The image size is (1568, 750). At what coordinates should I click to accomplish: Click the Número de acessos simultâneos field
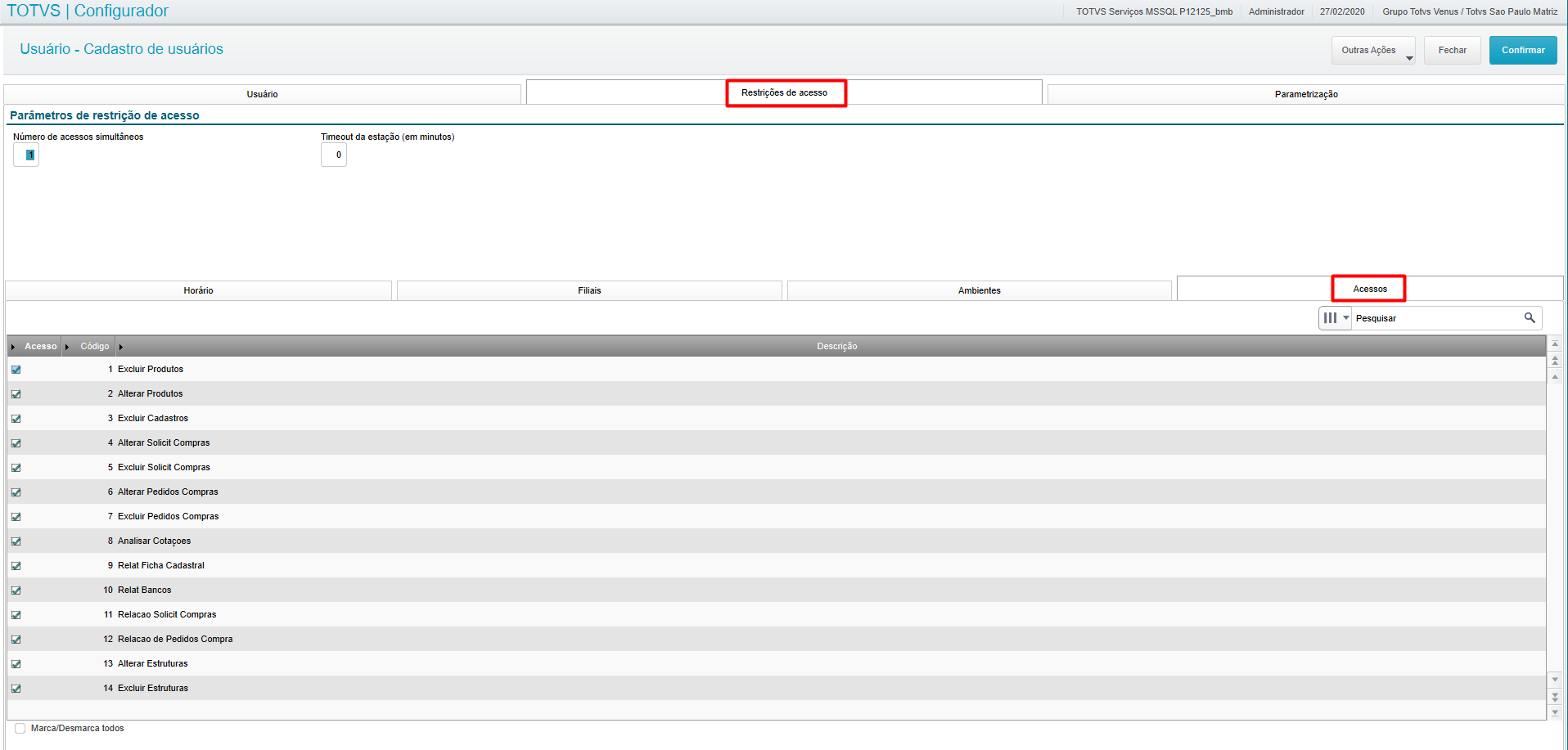point(26,155)
